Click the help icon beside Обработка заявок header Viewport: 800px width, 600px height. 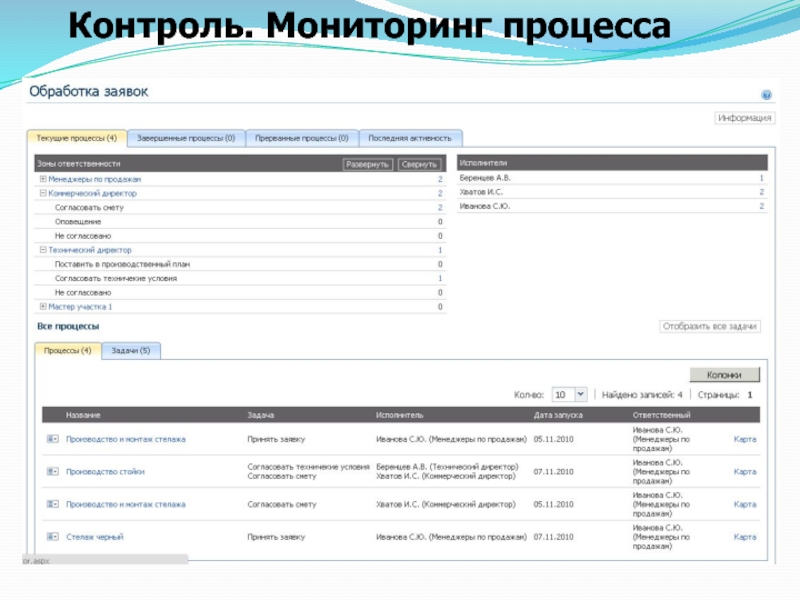(x=766, y=95)
